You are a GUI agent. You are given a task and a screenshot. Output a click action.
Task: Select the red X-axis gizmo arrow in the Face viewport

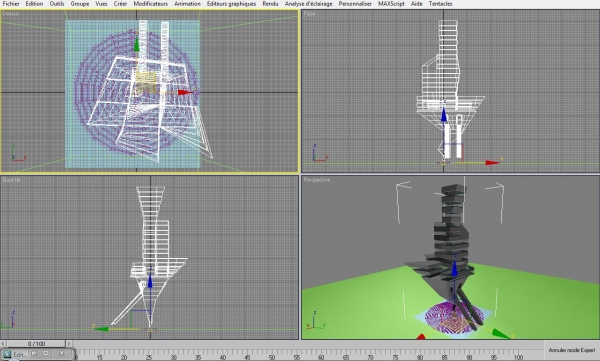tap(493, 163)
